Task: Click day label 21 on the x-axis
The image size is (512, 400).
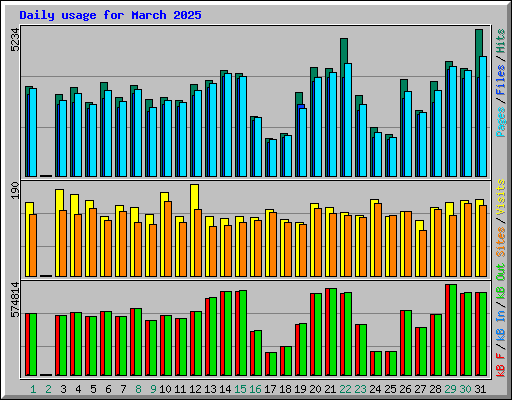Action: pyautogui.click(x=330, y=389)
